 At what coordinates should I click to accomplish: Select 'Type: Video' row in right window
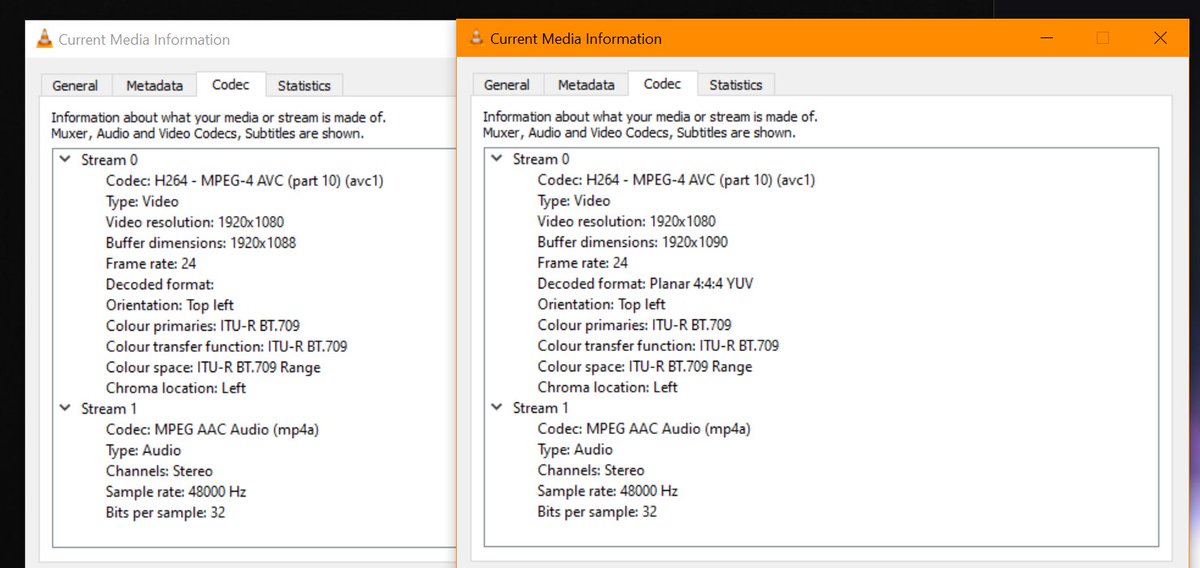(574, 201)
